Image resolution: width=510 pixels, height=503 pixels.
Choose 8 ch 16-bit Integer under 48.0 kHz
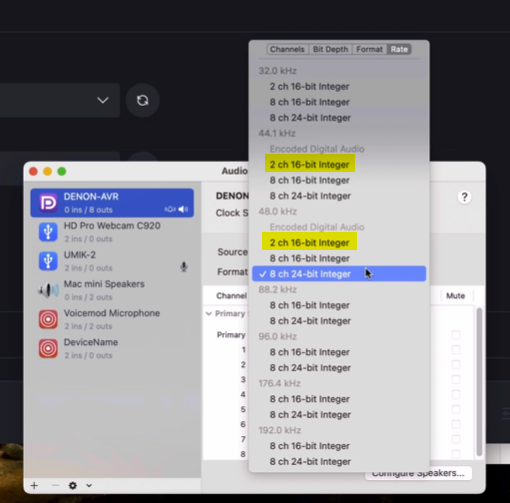(x=339, y=258)
